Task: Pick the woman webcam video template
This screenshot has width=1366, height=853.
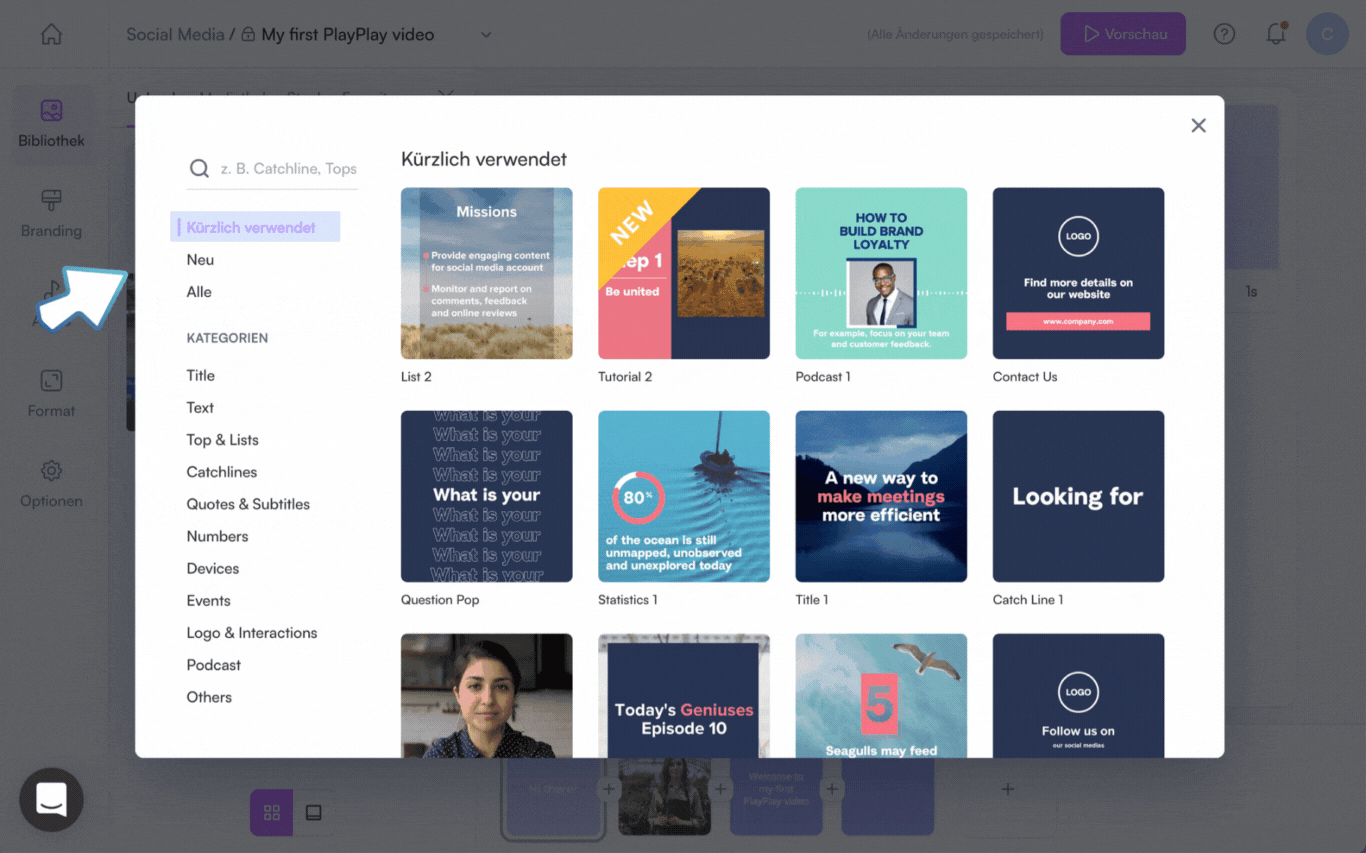Action: point(487,695)
